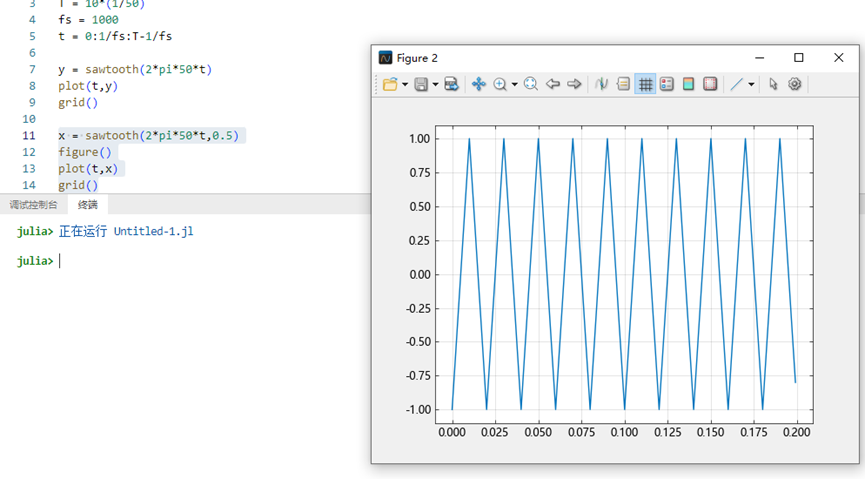Go to the next view with the right arrow

tap(574, 84)
